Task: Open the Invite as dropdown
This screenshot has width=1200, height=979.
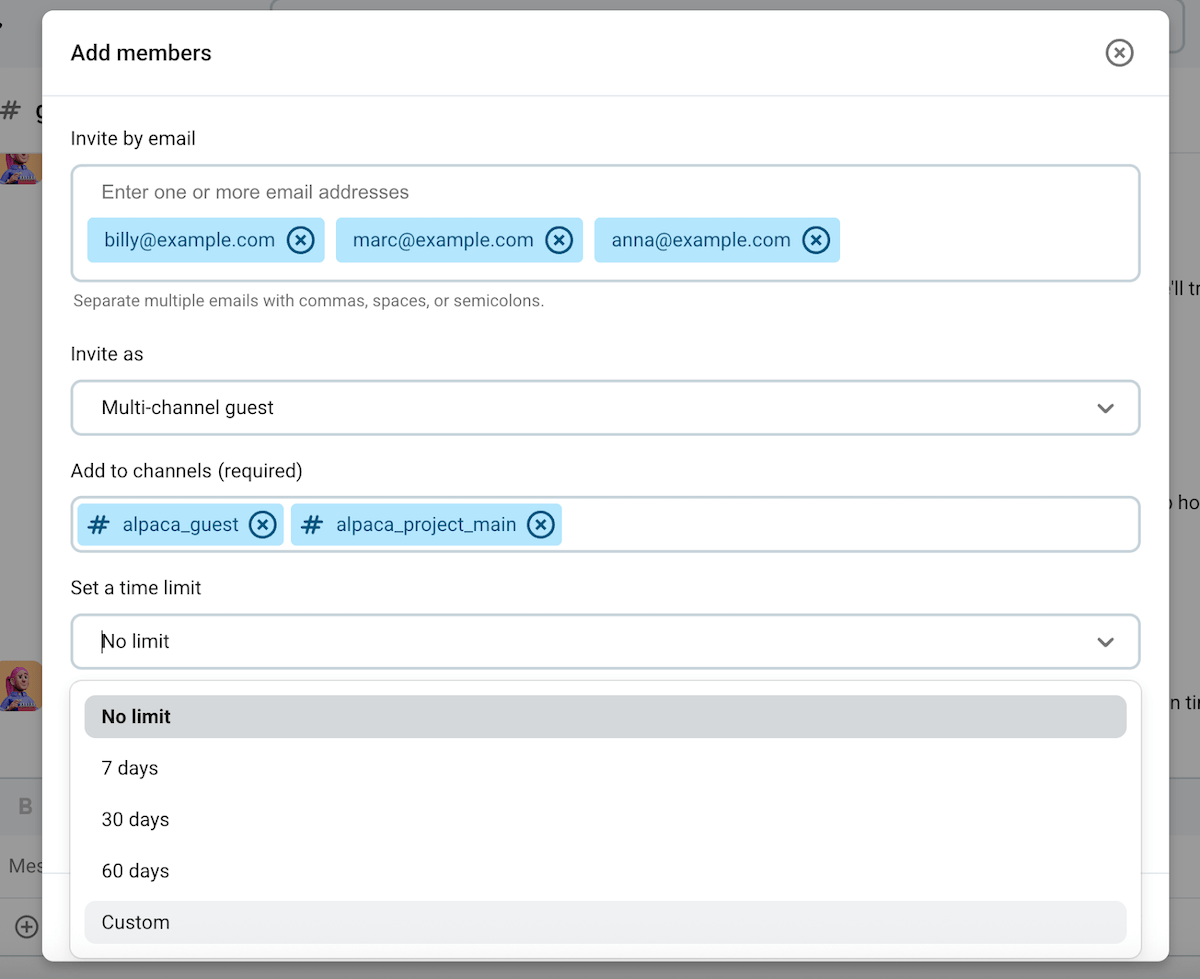Action: pyautogui.click(x=604, y=407)
